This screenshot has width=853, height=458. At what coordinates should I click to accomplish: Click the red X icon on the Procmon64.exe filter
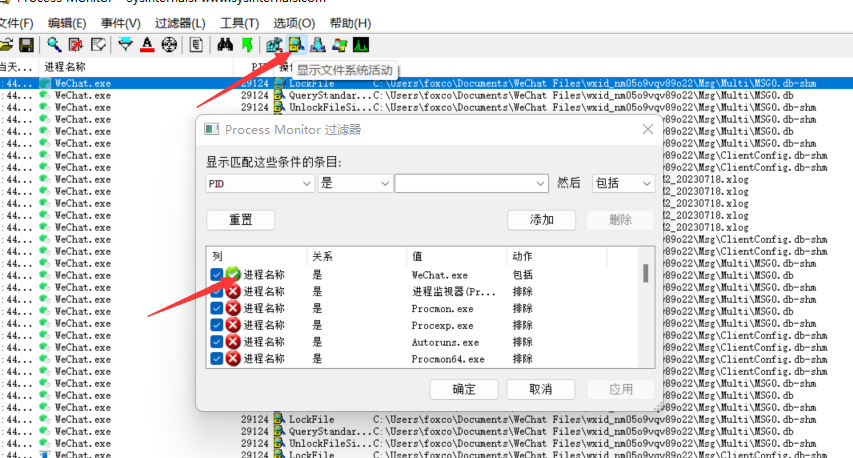coord(233,358)
